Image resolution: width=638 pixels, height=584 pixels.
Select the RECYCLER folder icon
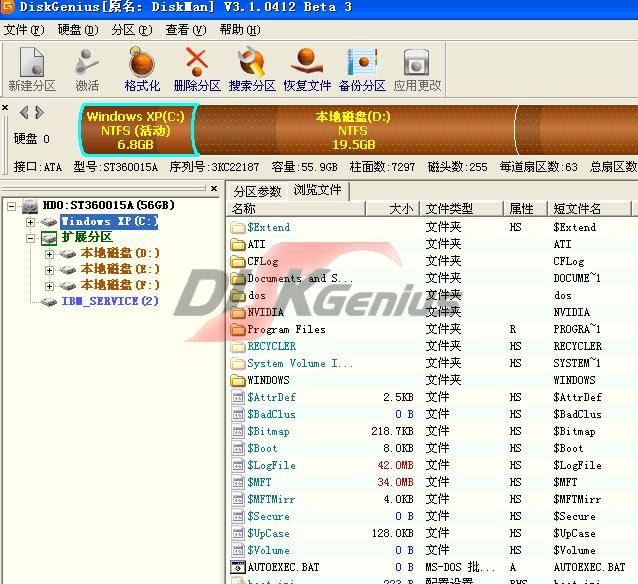237,346
